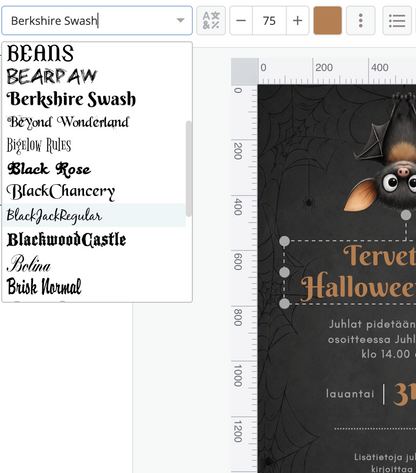
Task: Open the list formatting icon
Action: click(397, 20)
